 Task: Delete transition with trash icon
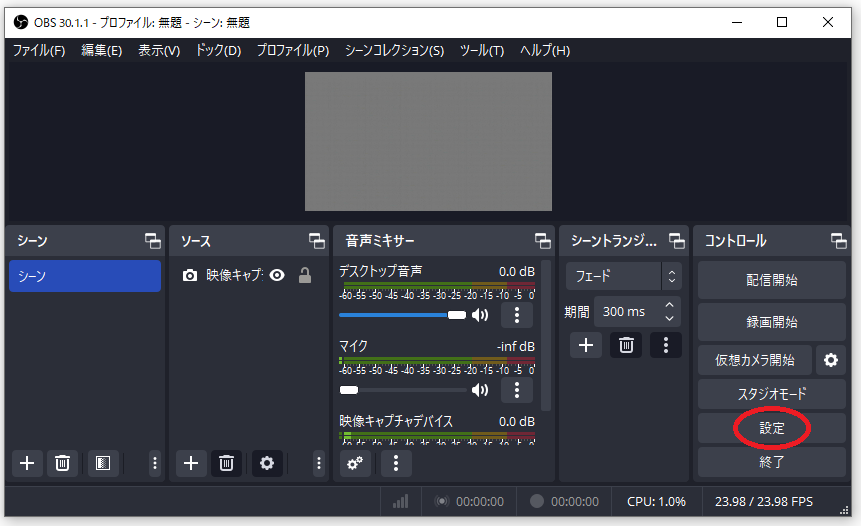pyautogui.click(x=626, y=345)
